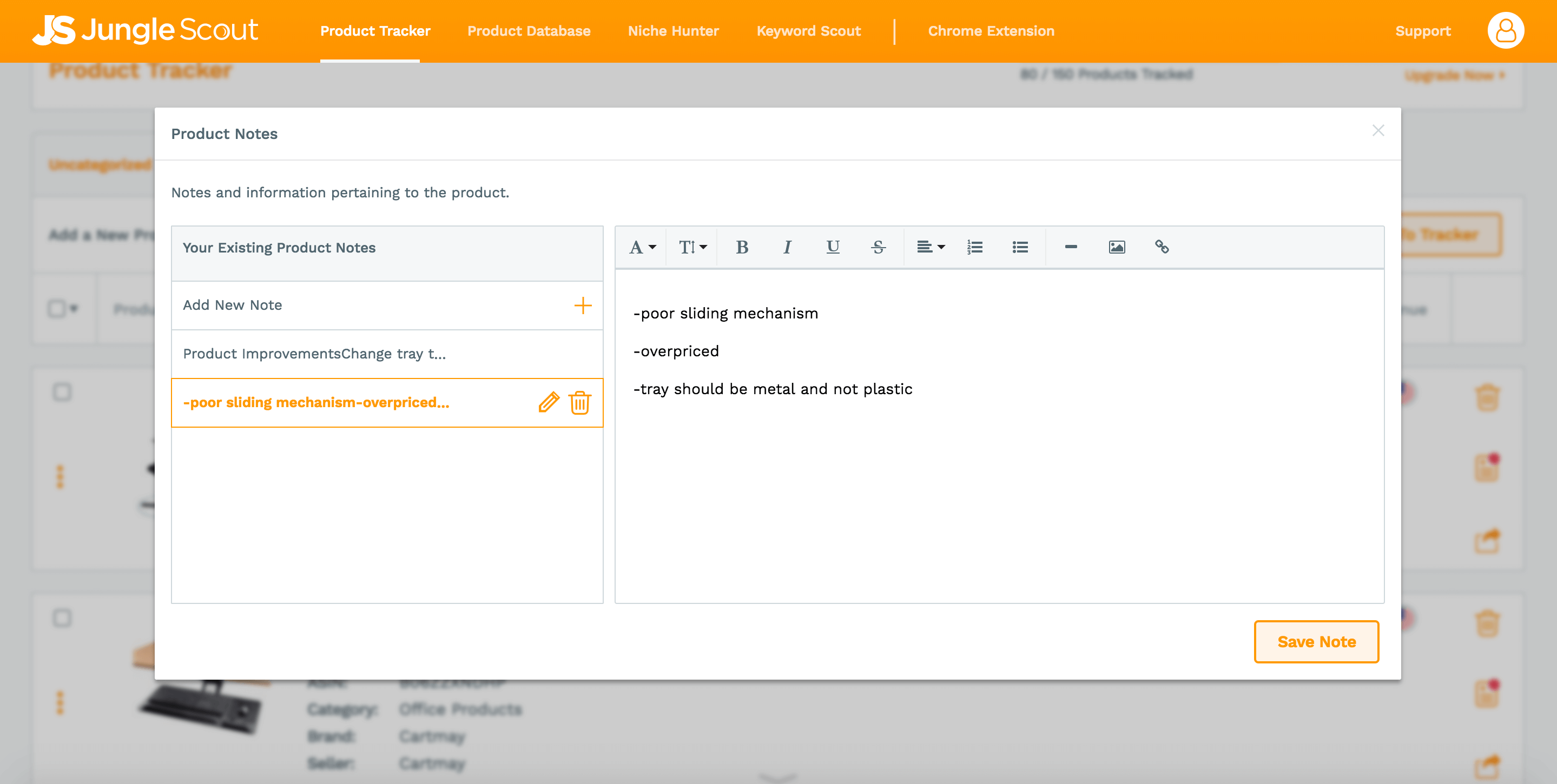
Task: Edit the selected note with pencil icon
Action: (x=549, y=402)
